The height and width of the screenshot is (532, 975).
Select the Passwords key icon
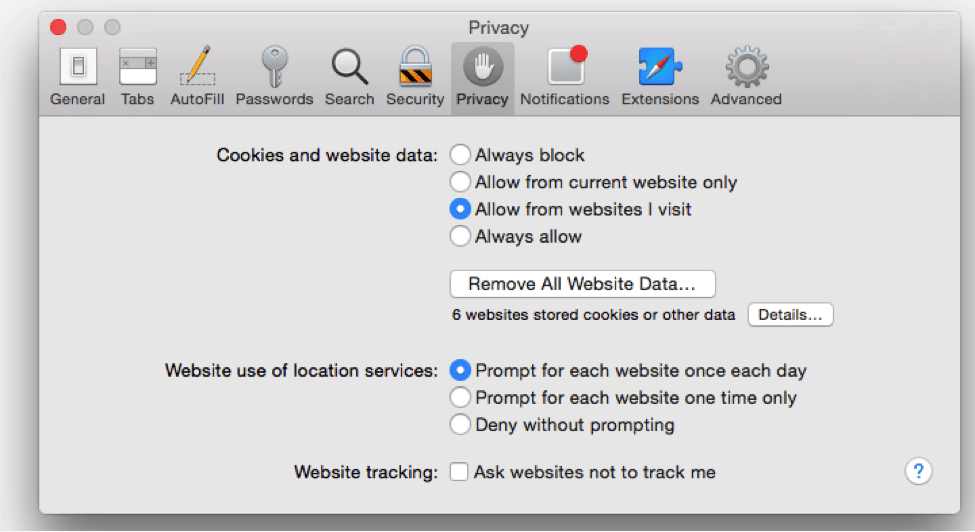point(274,77)
